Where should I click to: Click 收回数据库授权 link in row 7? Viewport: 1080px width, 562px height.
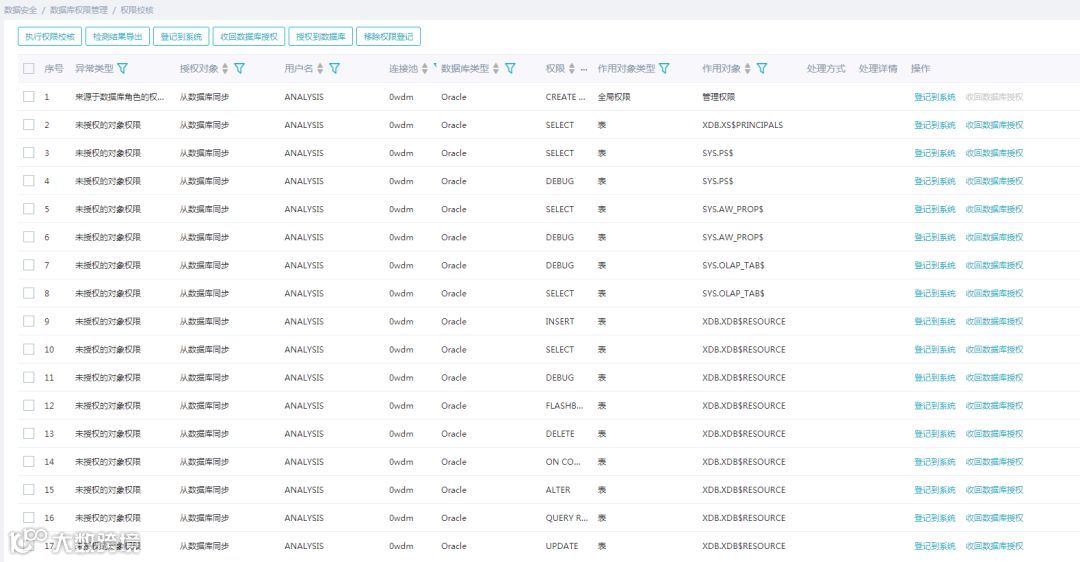(x=995, y=265)
